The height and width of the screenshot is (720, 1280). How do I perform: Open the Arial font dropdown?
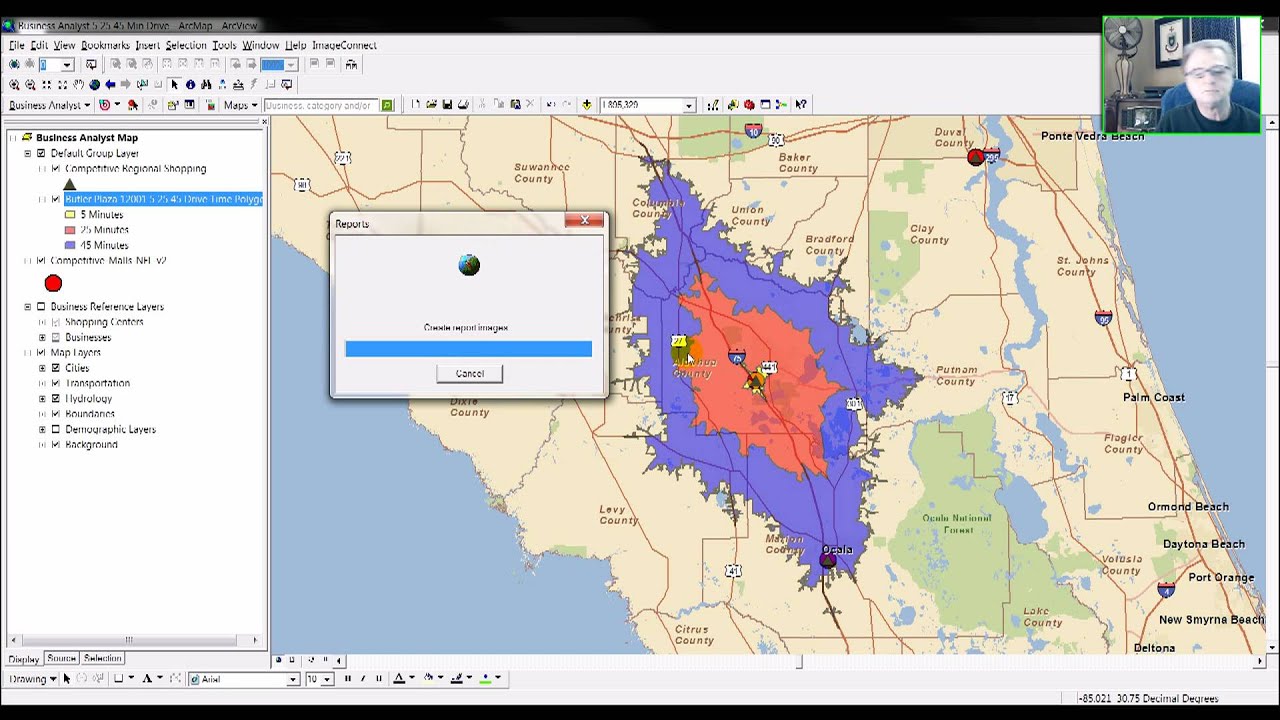(293, 679)
